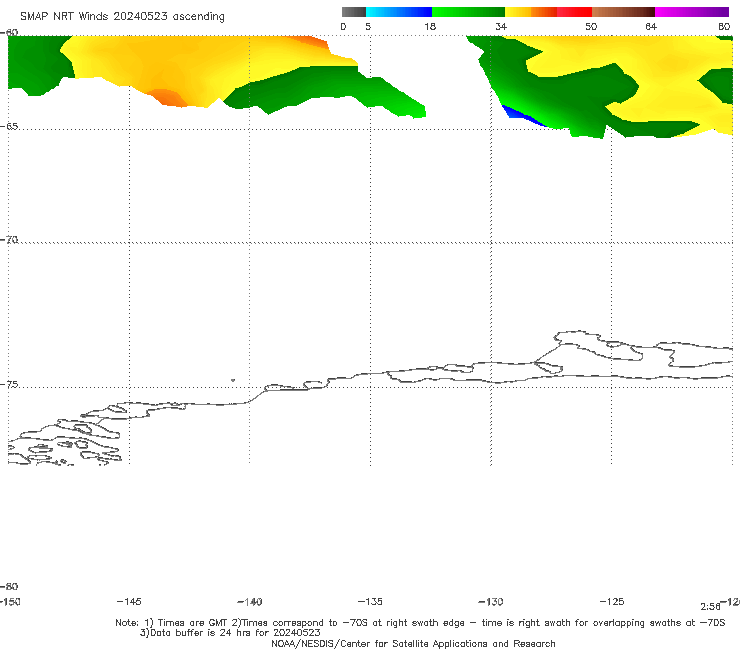
Task: Click the latitude label '-65'
Action: (9, 127)
